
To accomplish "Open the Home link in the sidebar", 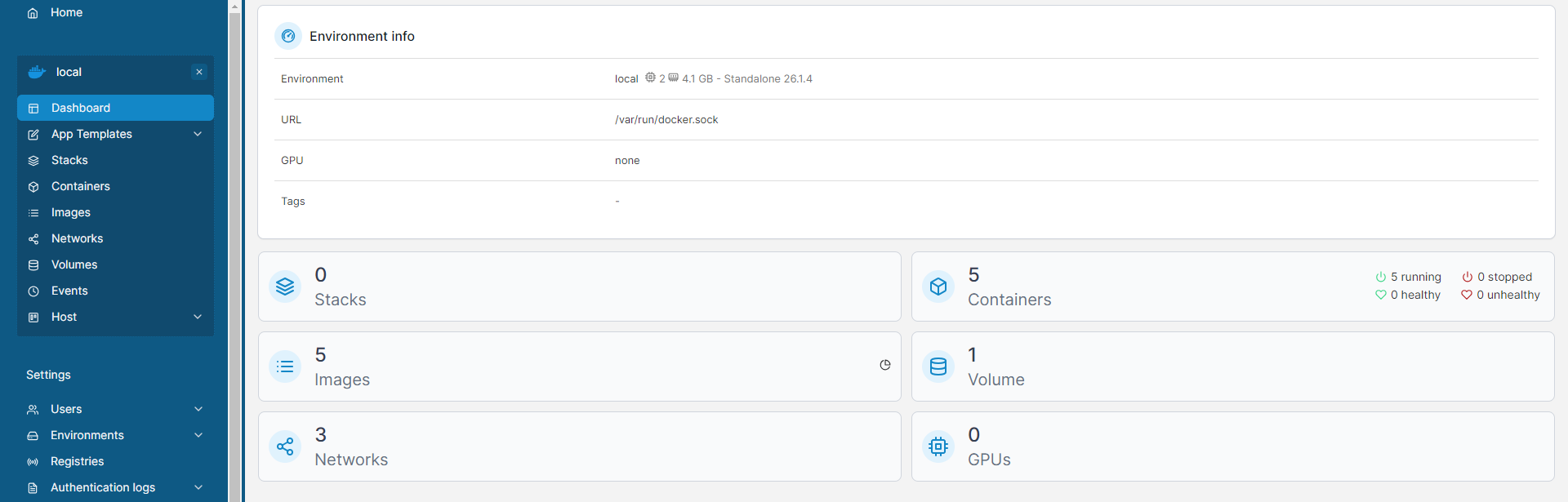I will [66, 12].
